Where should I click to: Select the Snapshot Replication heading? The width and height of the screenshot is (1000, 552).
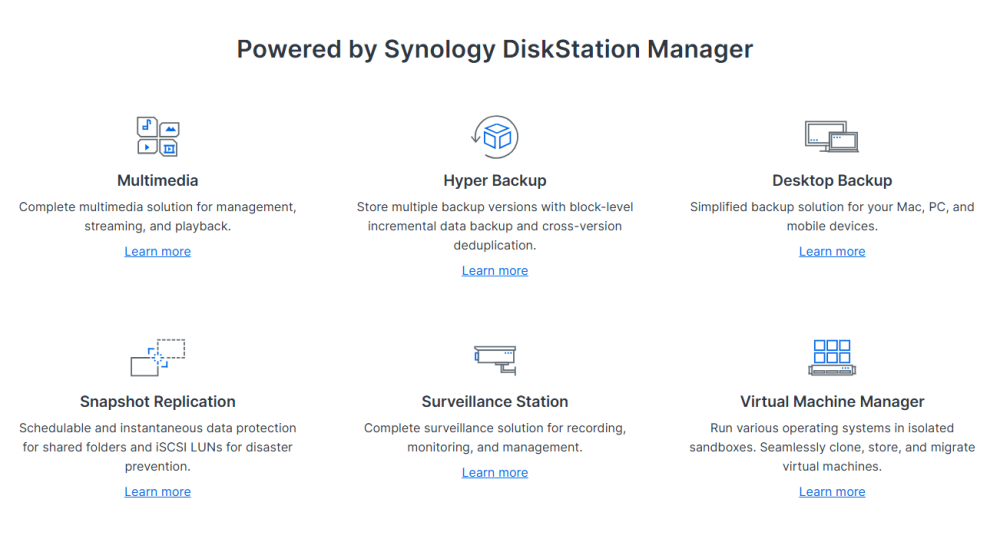point(158,402)
